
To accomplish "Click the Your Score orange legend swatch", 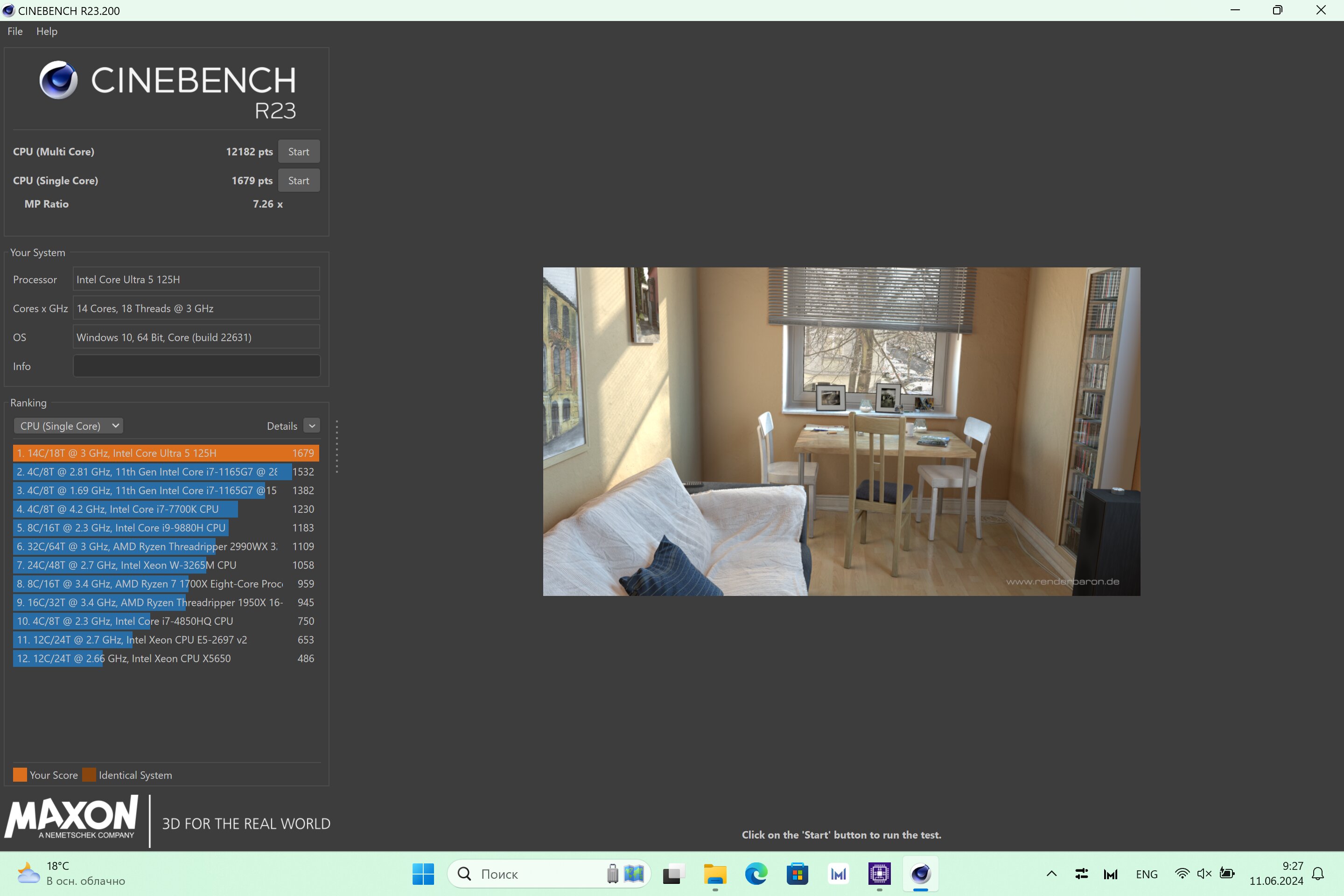I will click(20, 775).
